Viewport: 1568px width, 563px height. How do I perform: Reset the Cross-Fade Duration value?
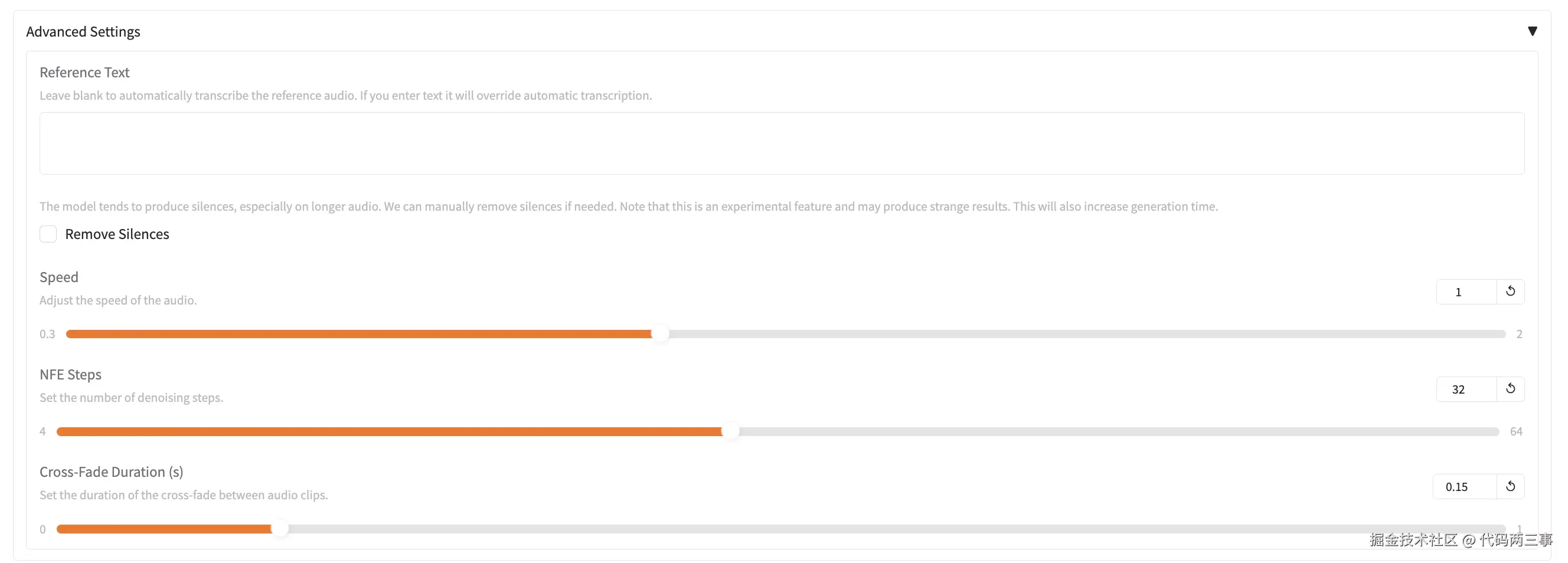point(1510,486)
